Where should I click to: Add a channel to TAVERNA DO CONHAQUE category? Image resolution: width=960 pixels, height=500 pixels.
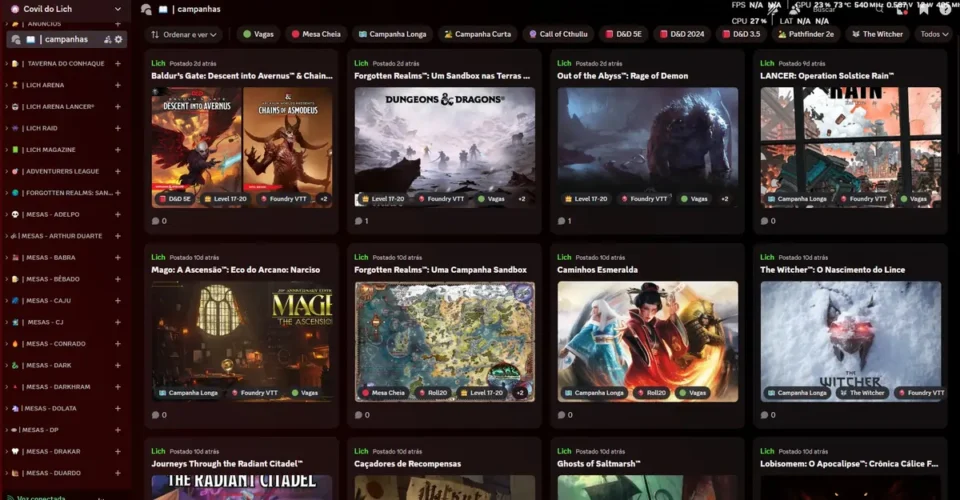pos(118,64)
